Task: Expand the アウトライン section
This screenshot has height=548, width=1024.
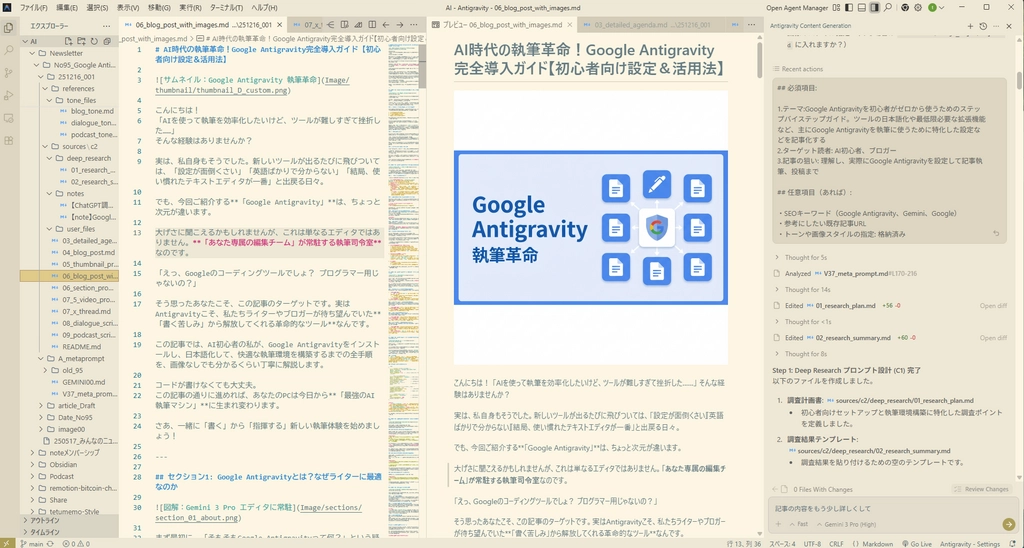Action: (x=69, y=521)
